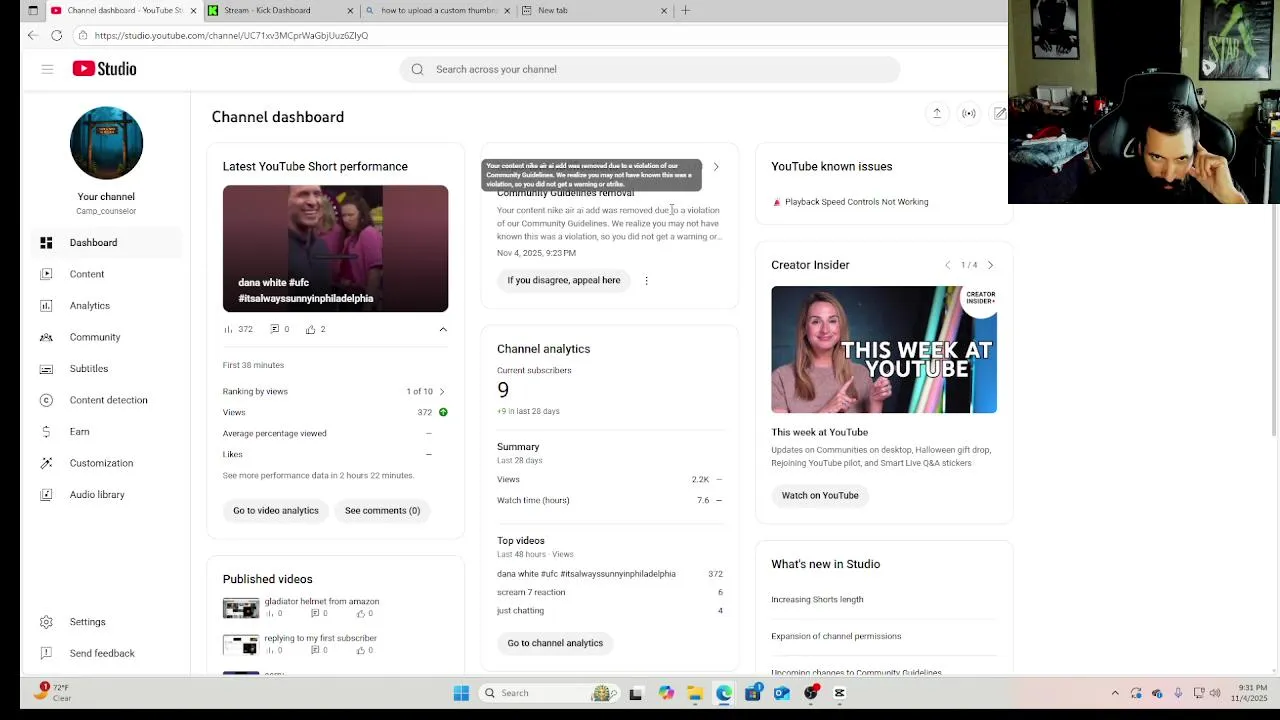Click the search magnifier icon in Studio

point(417,69)
